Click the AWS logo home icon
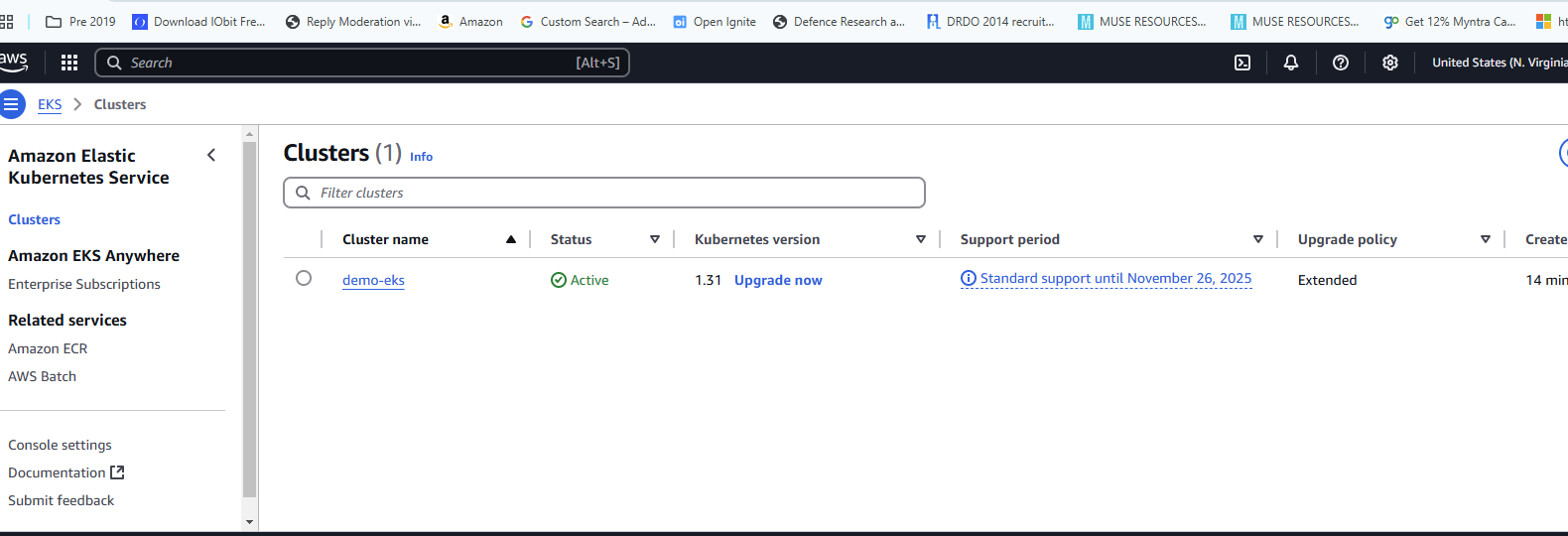Viewport: 1568px width, 536px height. click(14, 62)
